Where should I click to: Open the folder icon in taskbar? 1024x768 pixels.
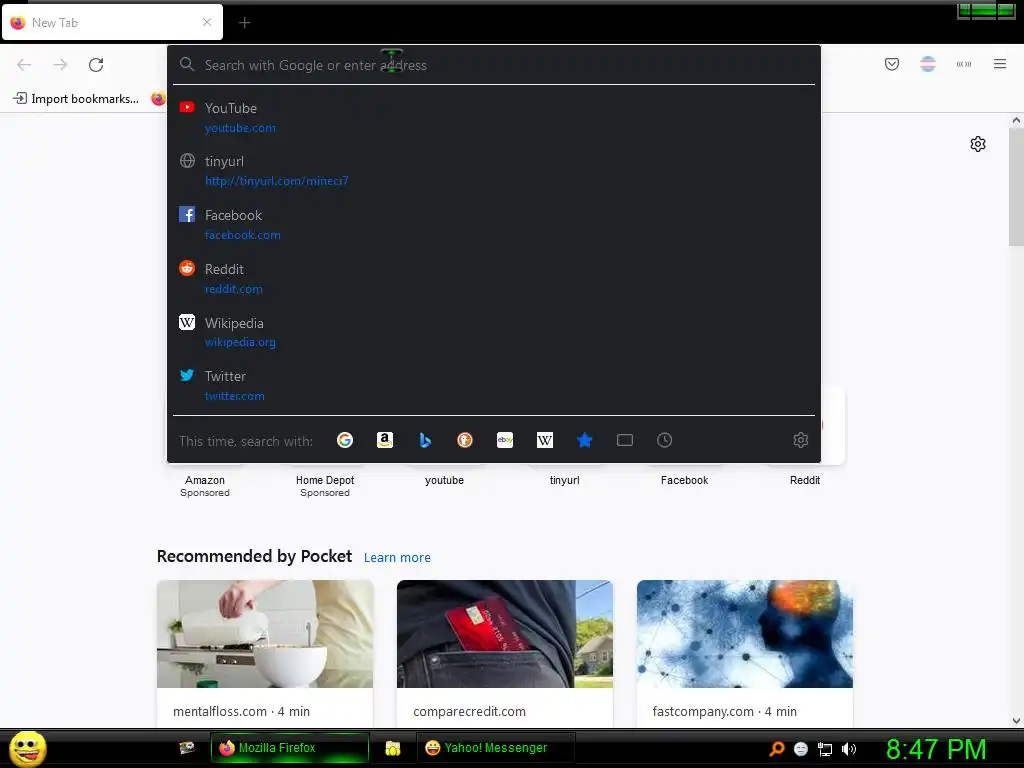pos(392,748)
